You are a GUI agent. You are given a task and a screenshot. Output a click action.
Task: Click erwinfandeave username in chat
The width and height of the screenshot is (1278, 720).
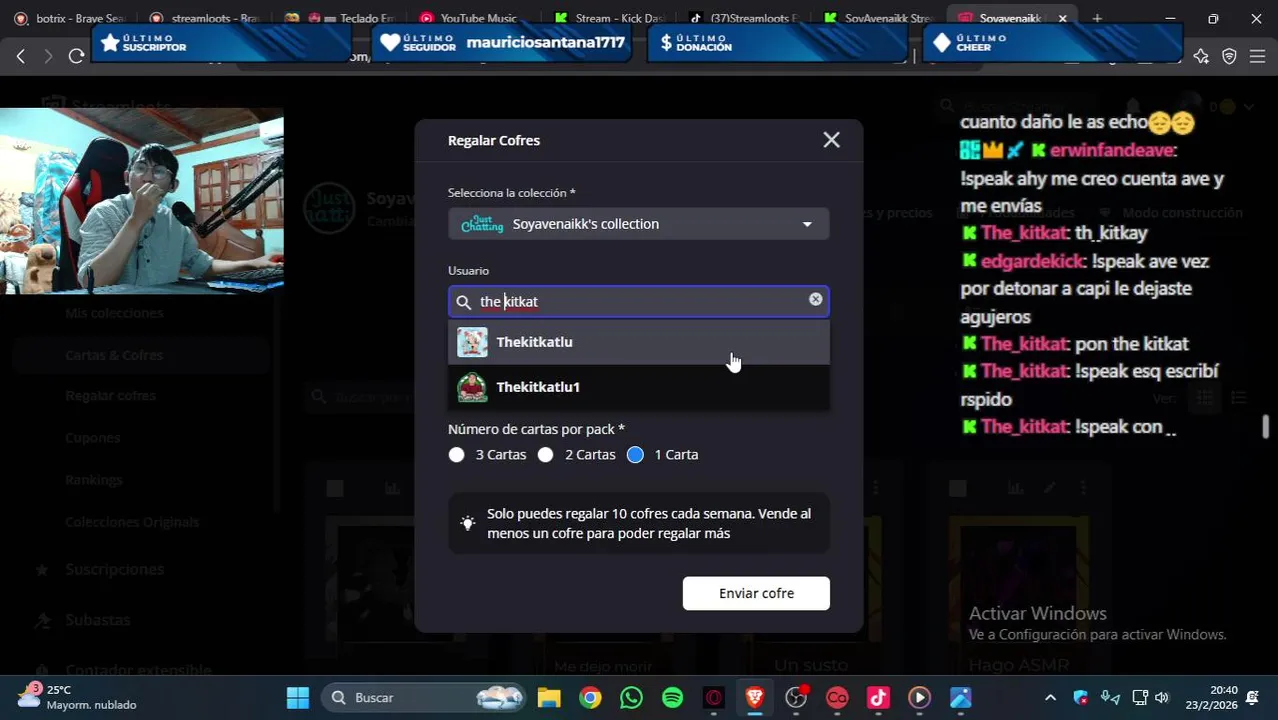click(1111, 151)
